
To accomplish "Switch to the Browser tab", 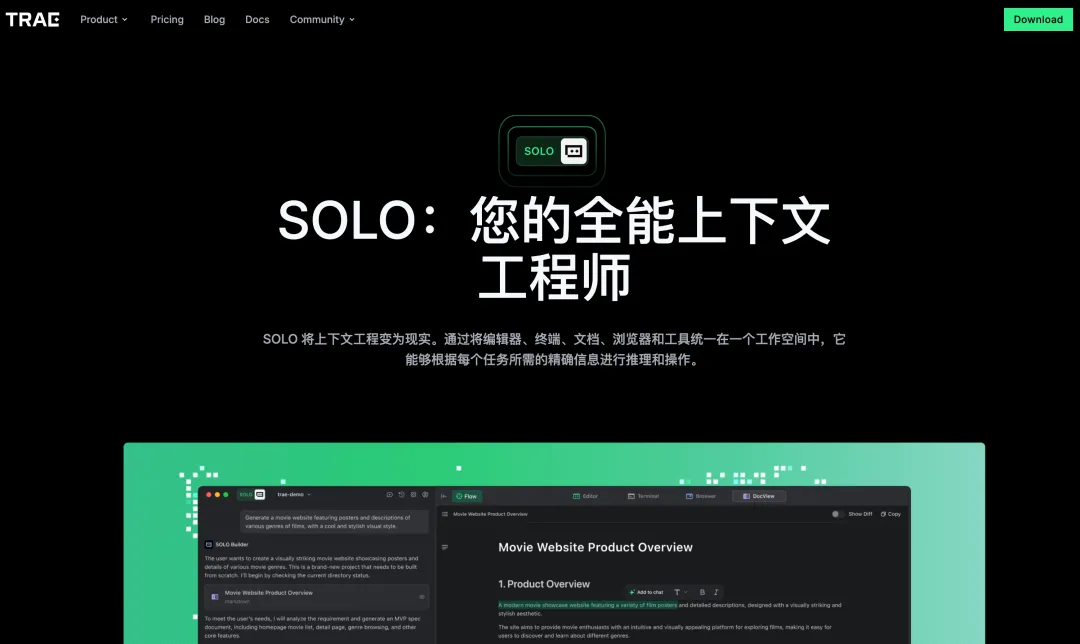I will point(702,495).
